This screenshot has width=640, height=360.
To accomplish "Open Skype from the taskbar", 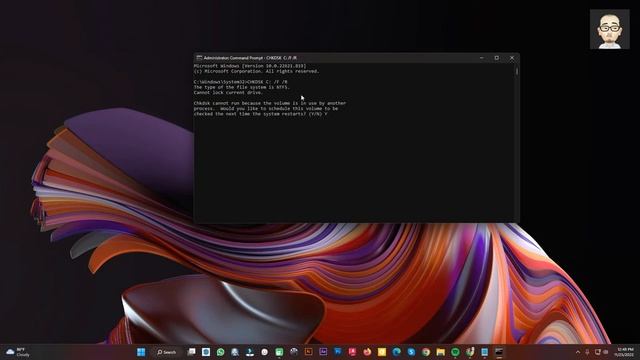I will coord(411,352).
